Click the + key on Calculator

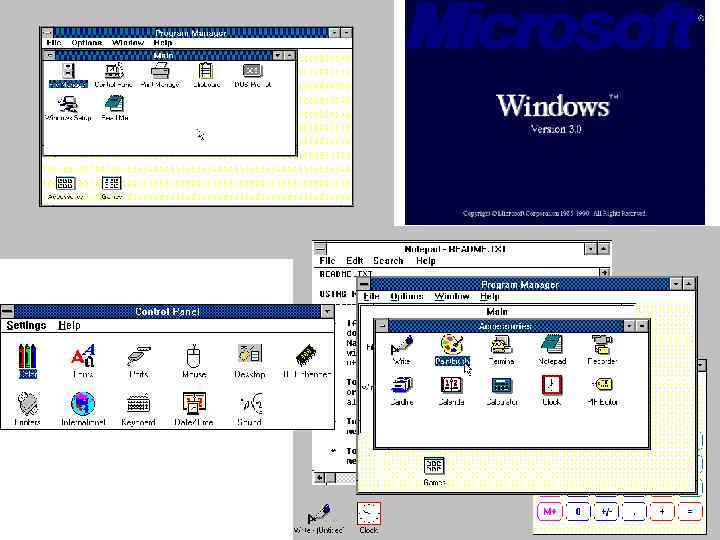coord(662,511)
